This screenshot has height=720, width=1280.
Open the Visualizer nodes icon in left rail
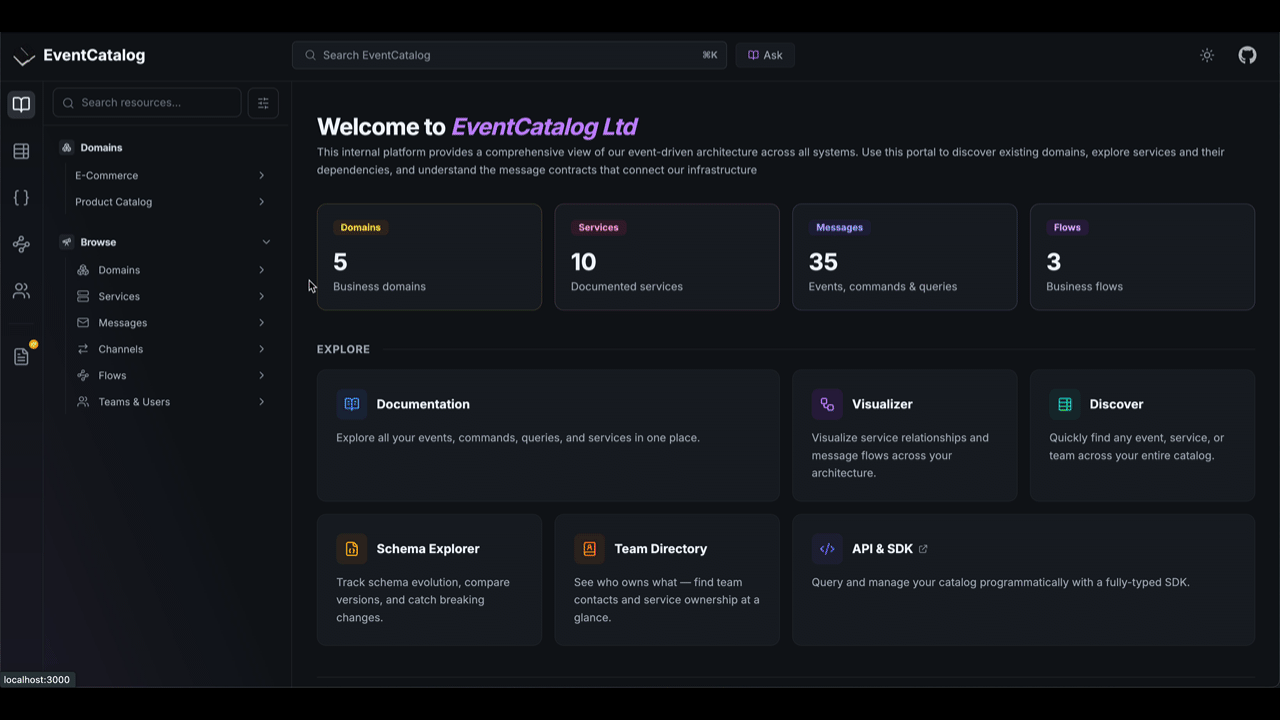click(21, 244)
